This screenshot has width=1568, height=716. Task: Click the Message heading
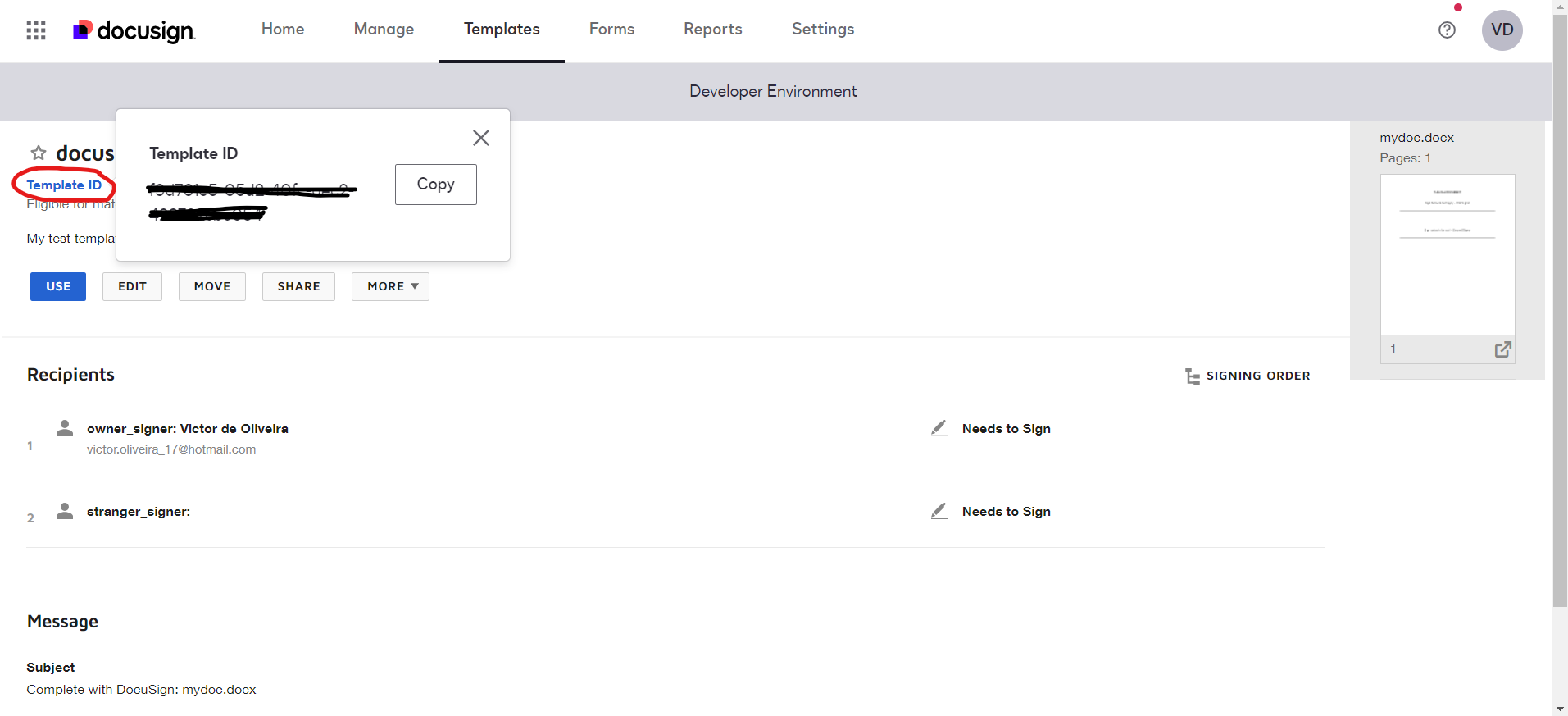62,621
